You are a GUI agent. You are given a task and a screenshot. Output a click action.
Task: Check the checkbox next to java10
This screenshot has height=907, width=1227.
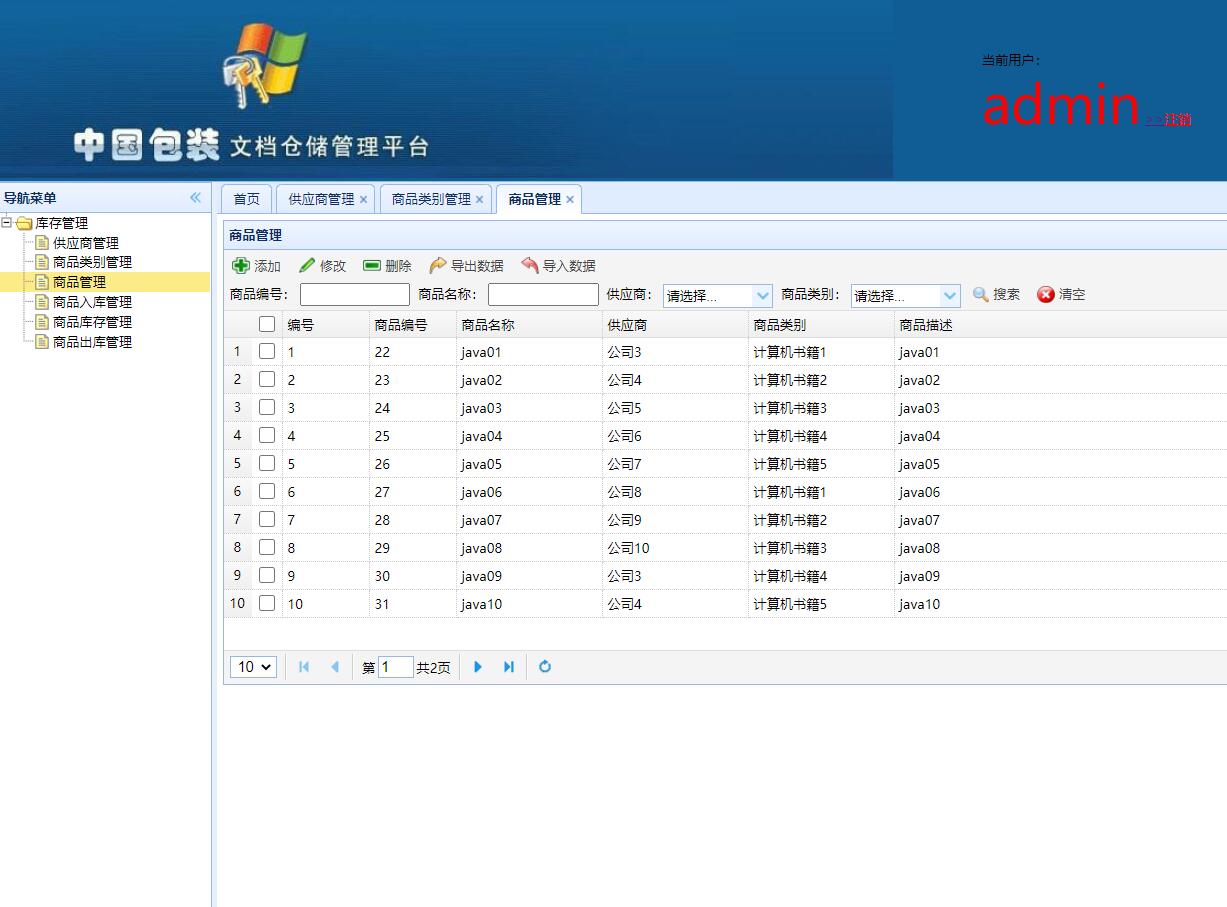click(x=265, y=603)
